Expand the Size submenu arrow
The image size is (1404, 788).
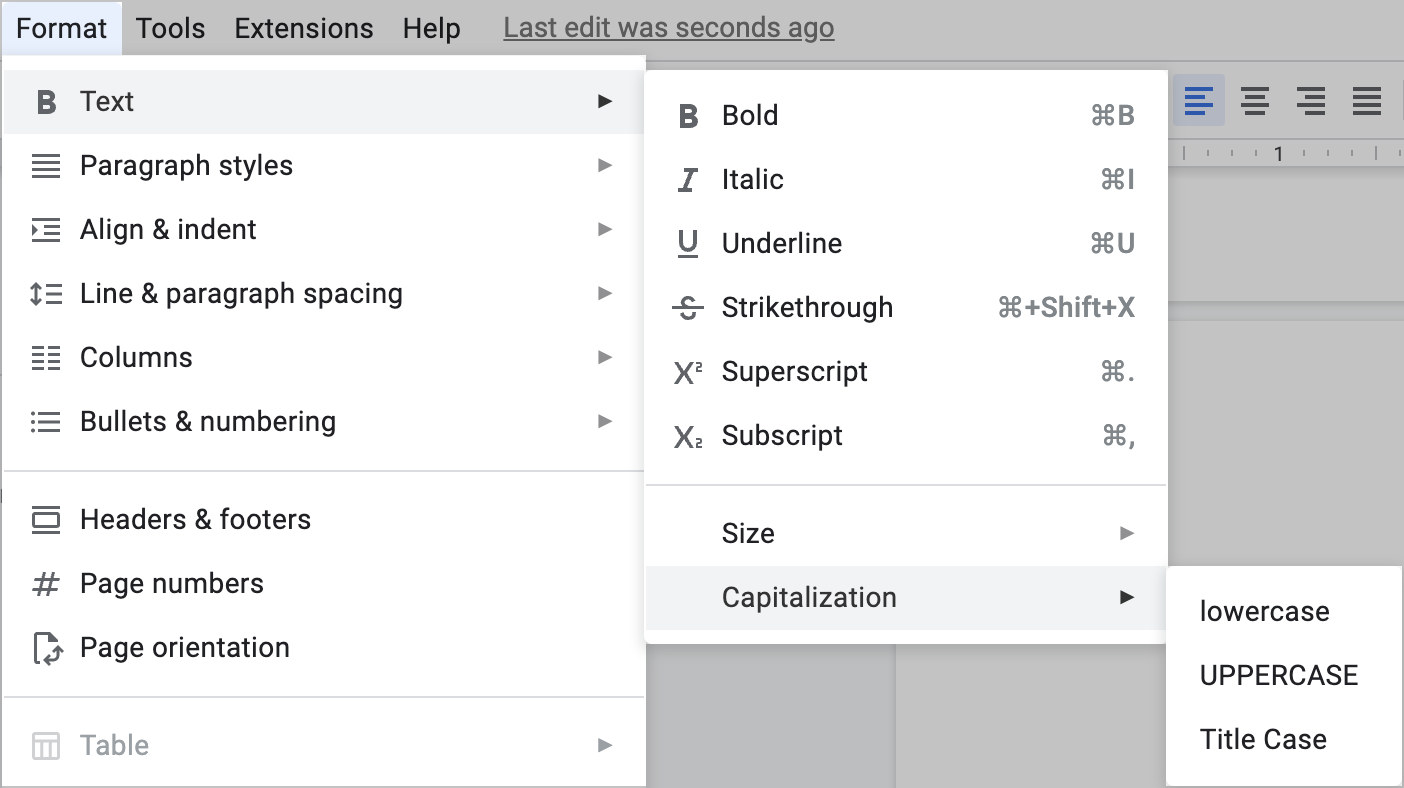1127,533
